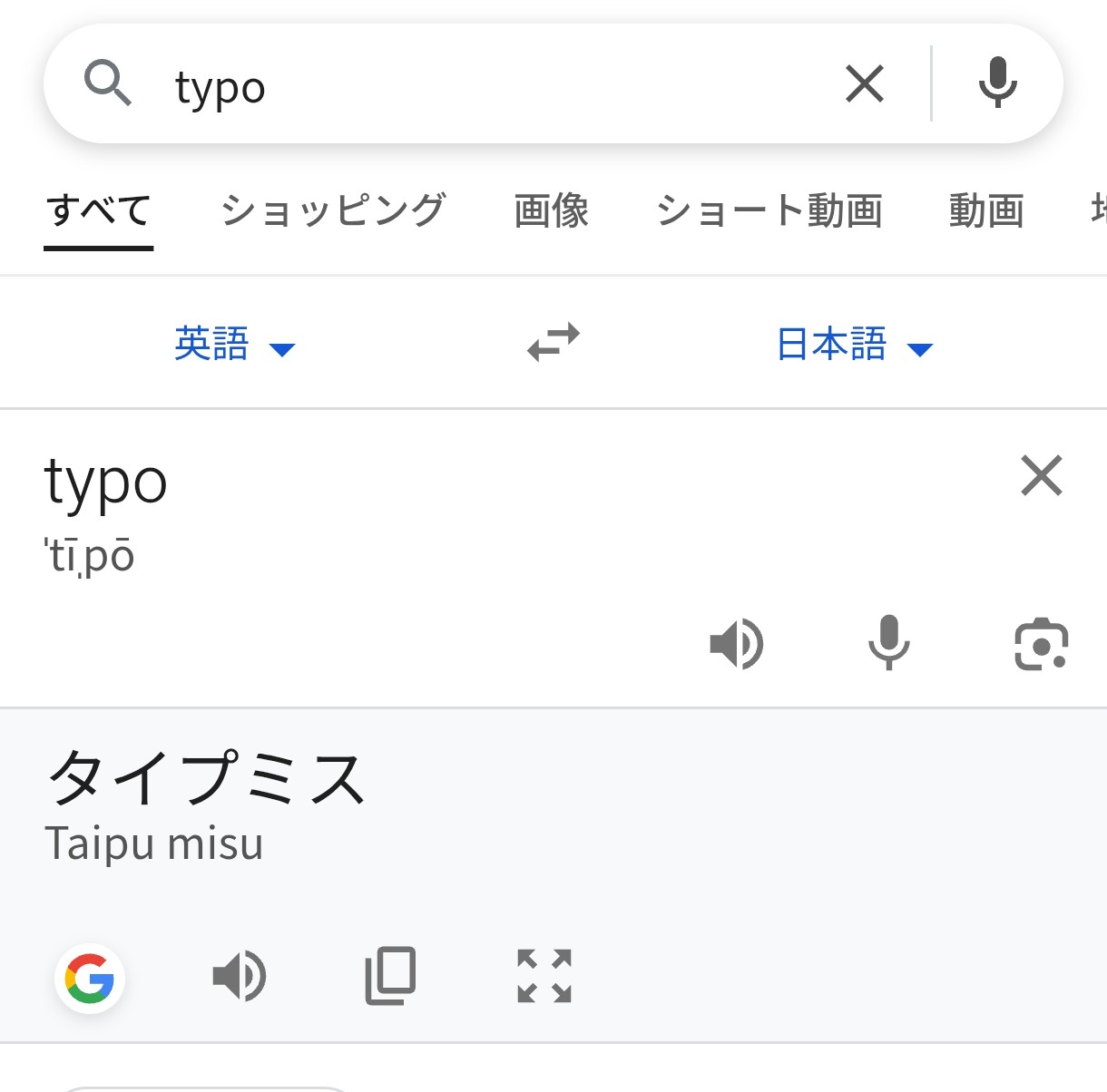1107x1092 pixels.
Task: Clear the search query text
Action: point(864,84)
